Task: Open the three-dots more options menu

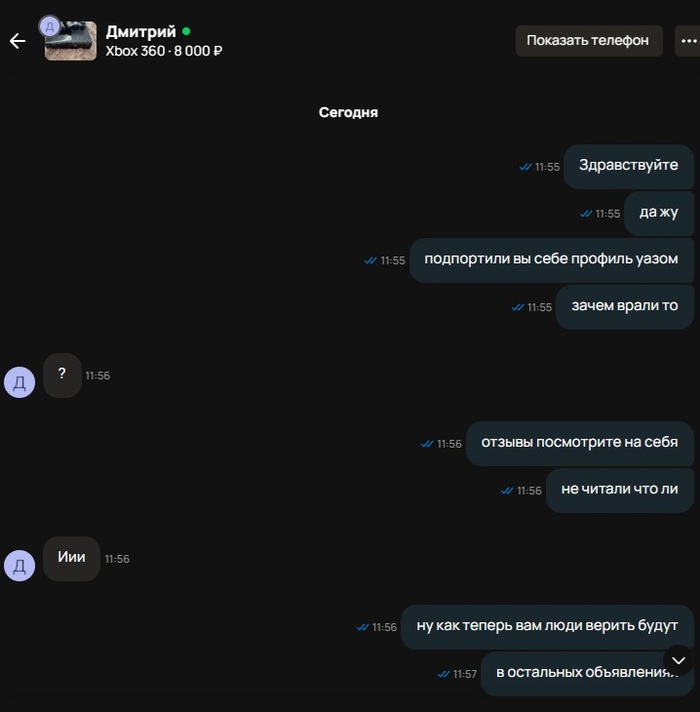Action: click(x=688, y=41)
